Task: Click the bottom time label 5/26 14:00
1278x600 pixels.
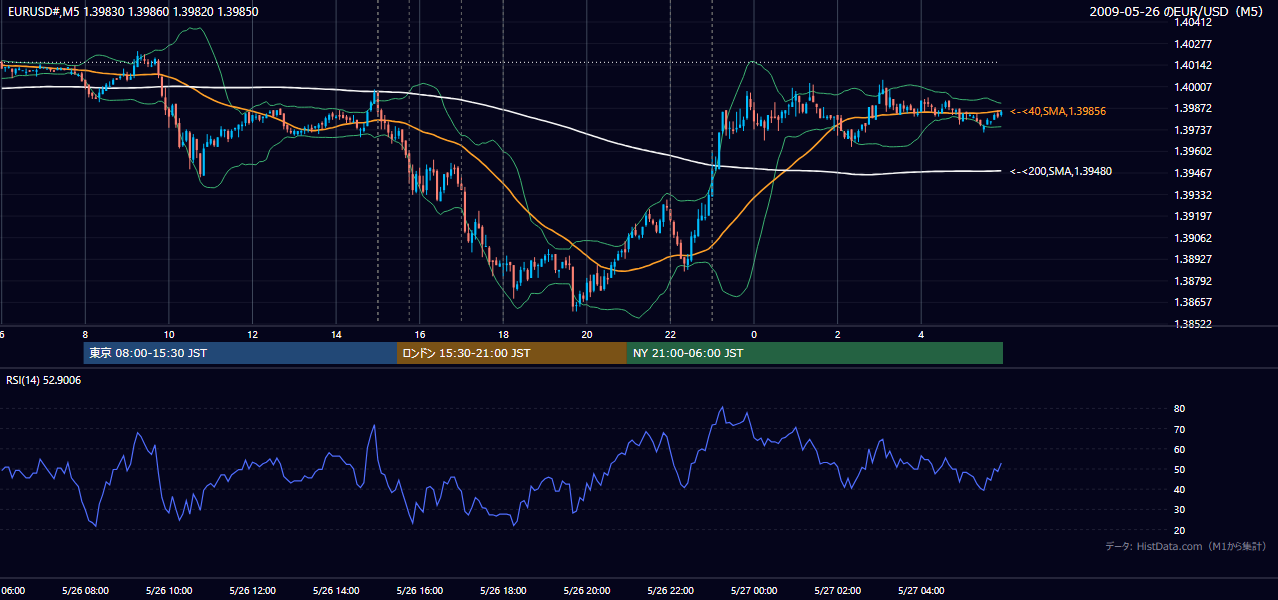Action: point(336,591)
